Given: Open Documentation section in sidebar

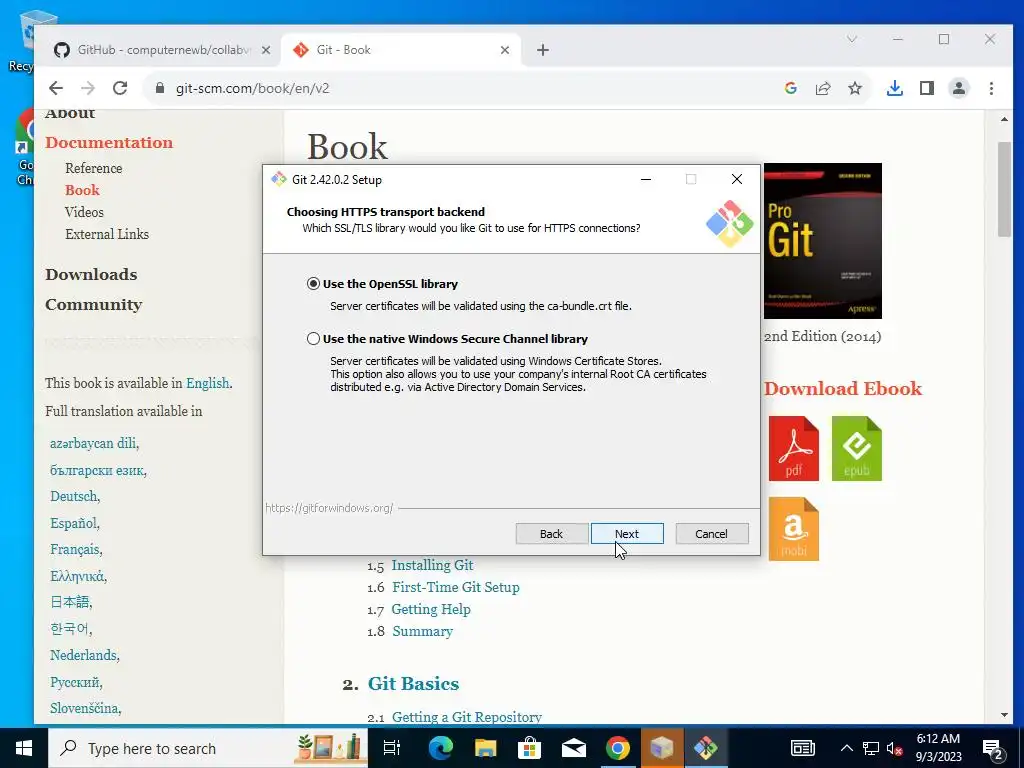Looking at the screenshot, I should 109,142.
